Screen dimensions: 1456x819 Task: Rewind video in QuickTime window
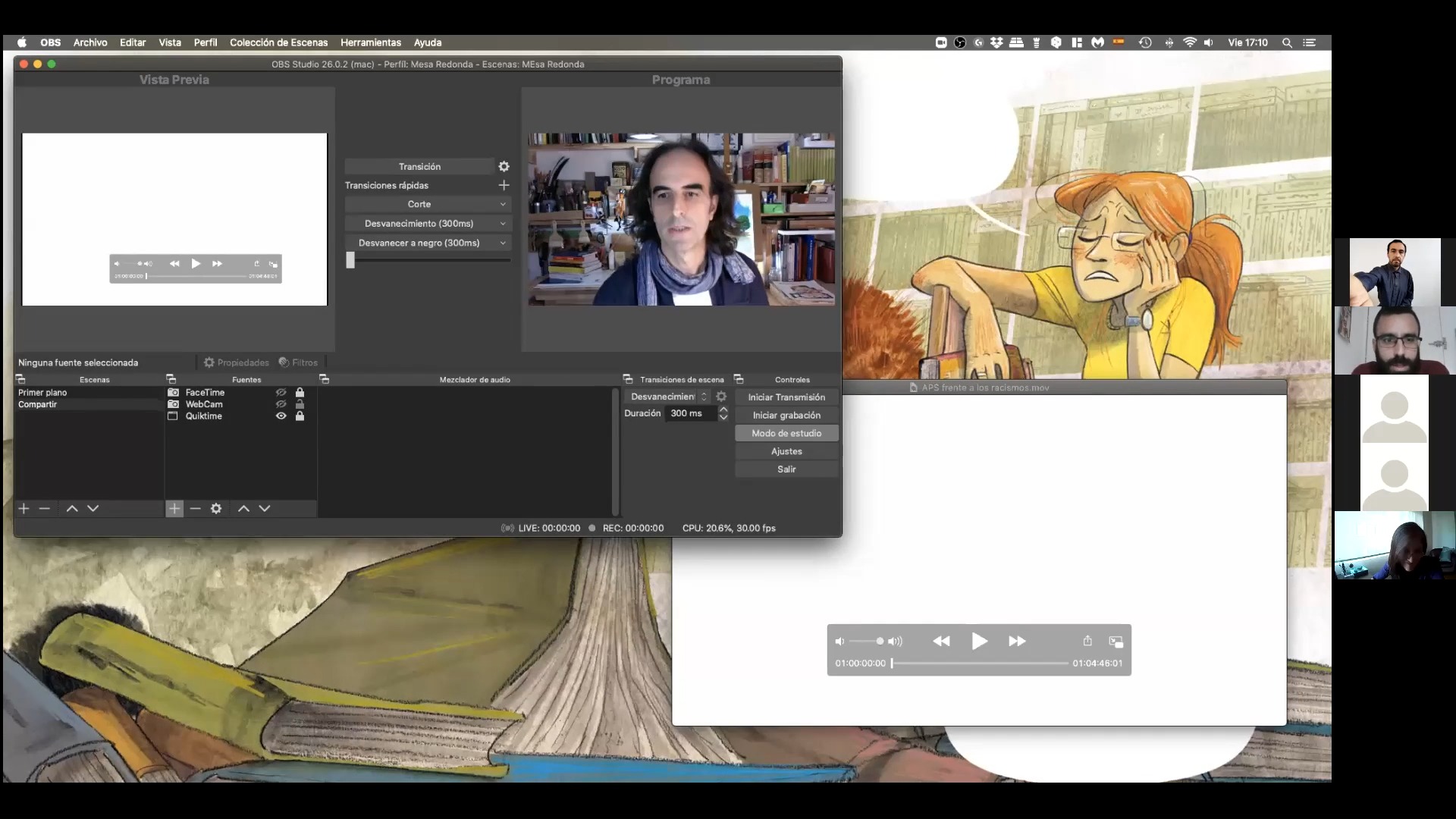(x=941, y=642)
